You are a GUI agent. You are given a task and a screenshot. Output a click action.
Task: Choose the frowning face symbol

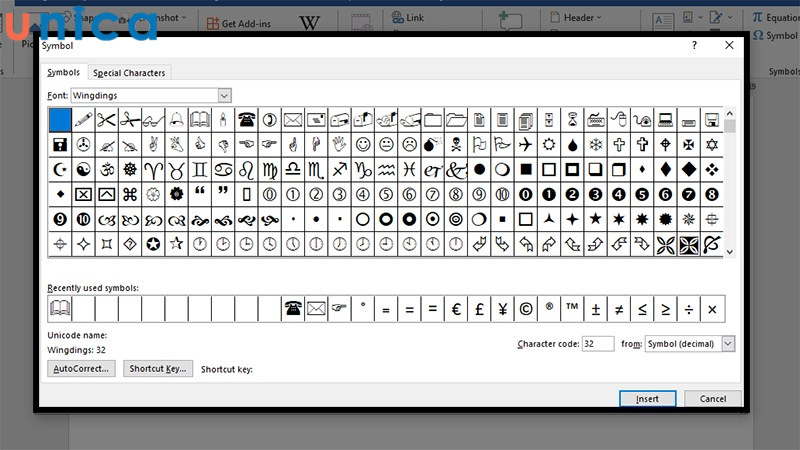[x=409, y=145]
